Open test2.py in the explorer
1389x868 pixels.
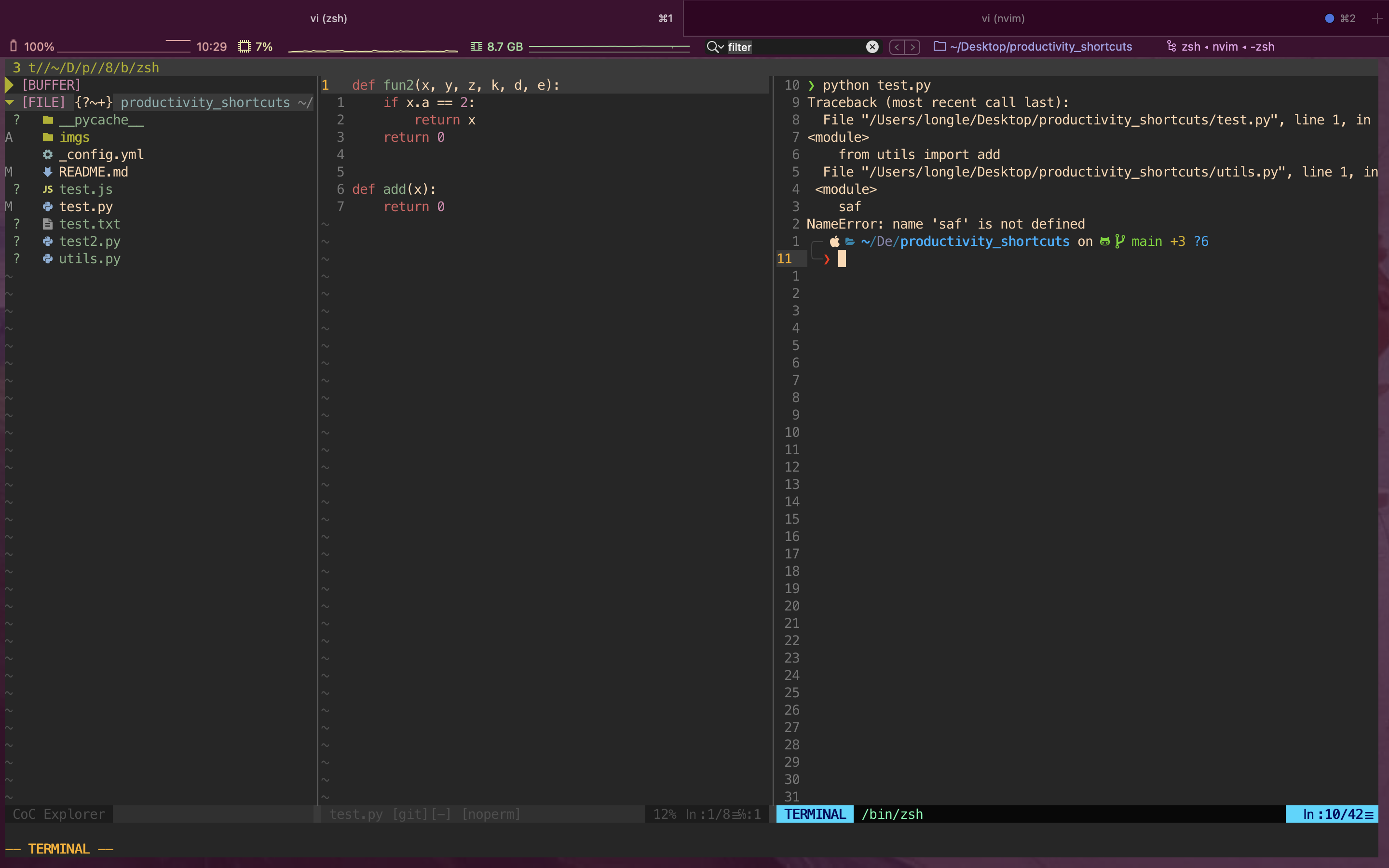click(90, 242)
